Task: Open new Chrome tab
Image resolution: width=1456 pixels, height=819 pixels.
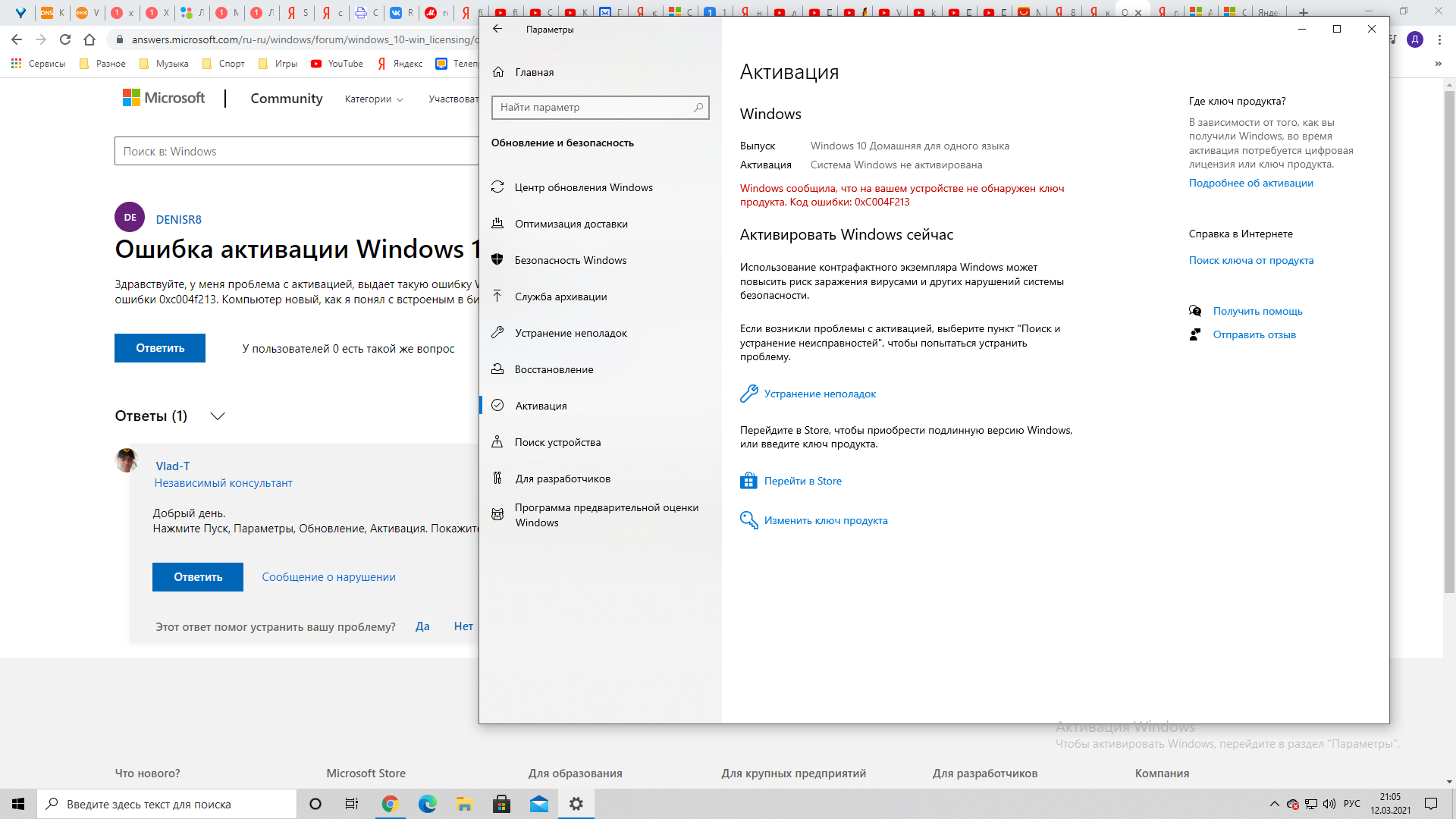Action: [1303, 12]
